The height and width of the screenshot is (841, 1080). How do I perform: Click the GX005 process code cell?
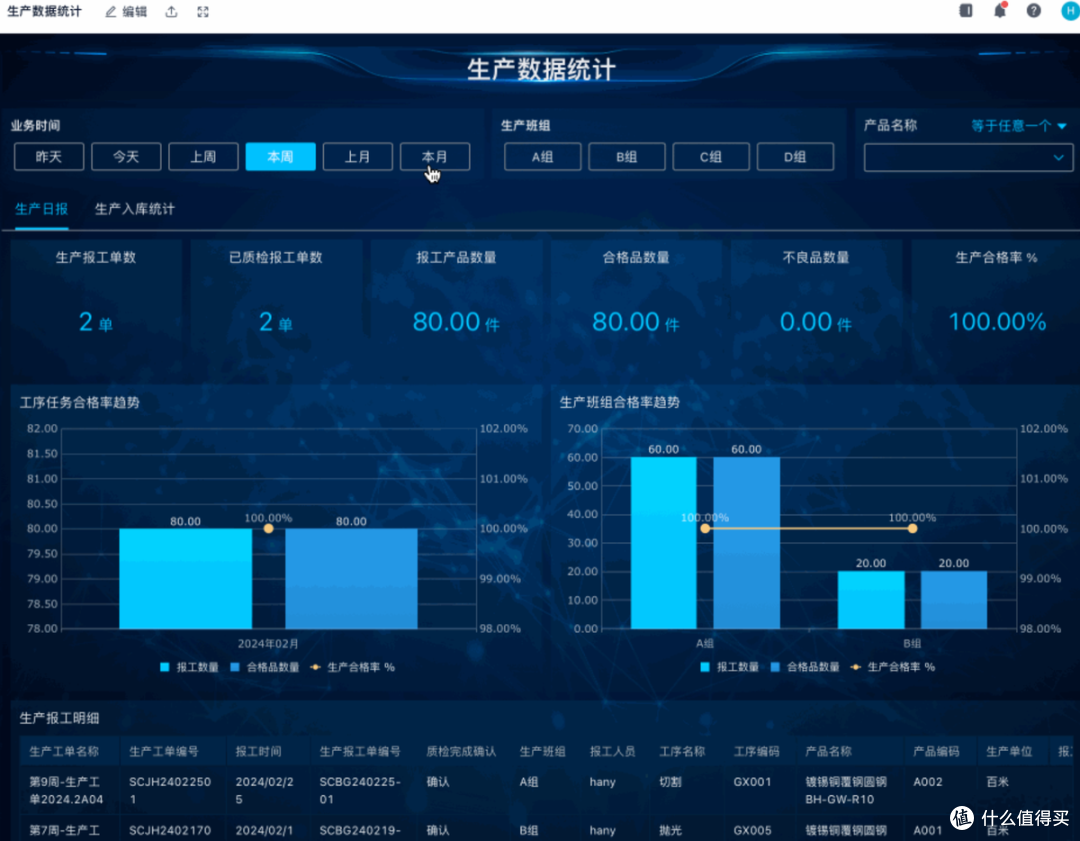(752, 831)
